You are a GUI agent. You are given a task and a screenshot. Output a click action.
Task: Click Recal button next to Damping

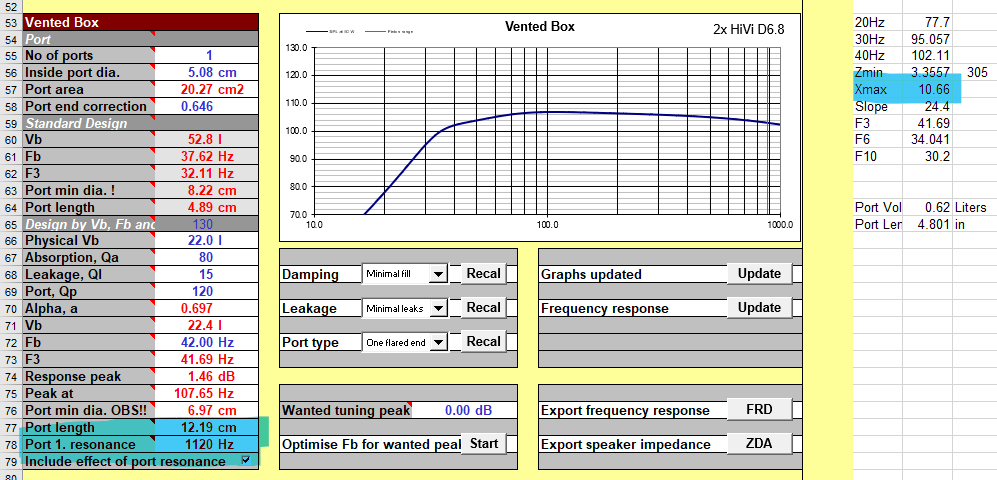click(483, 274)
